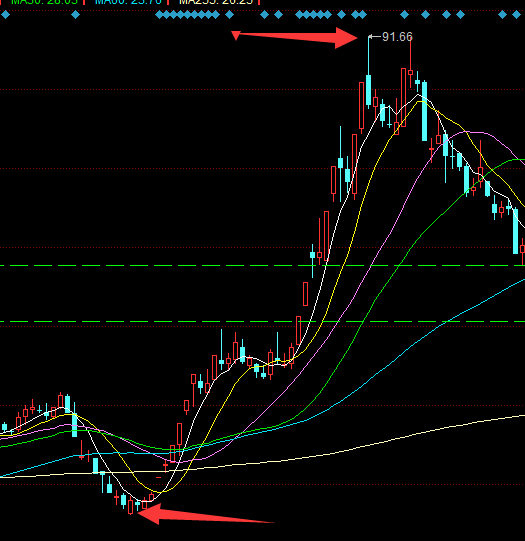Image resolution: width=525 pixels, height=541 pixels.
Task: Select the upper green dashed horizontal line
Action: tap(262, 266)
